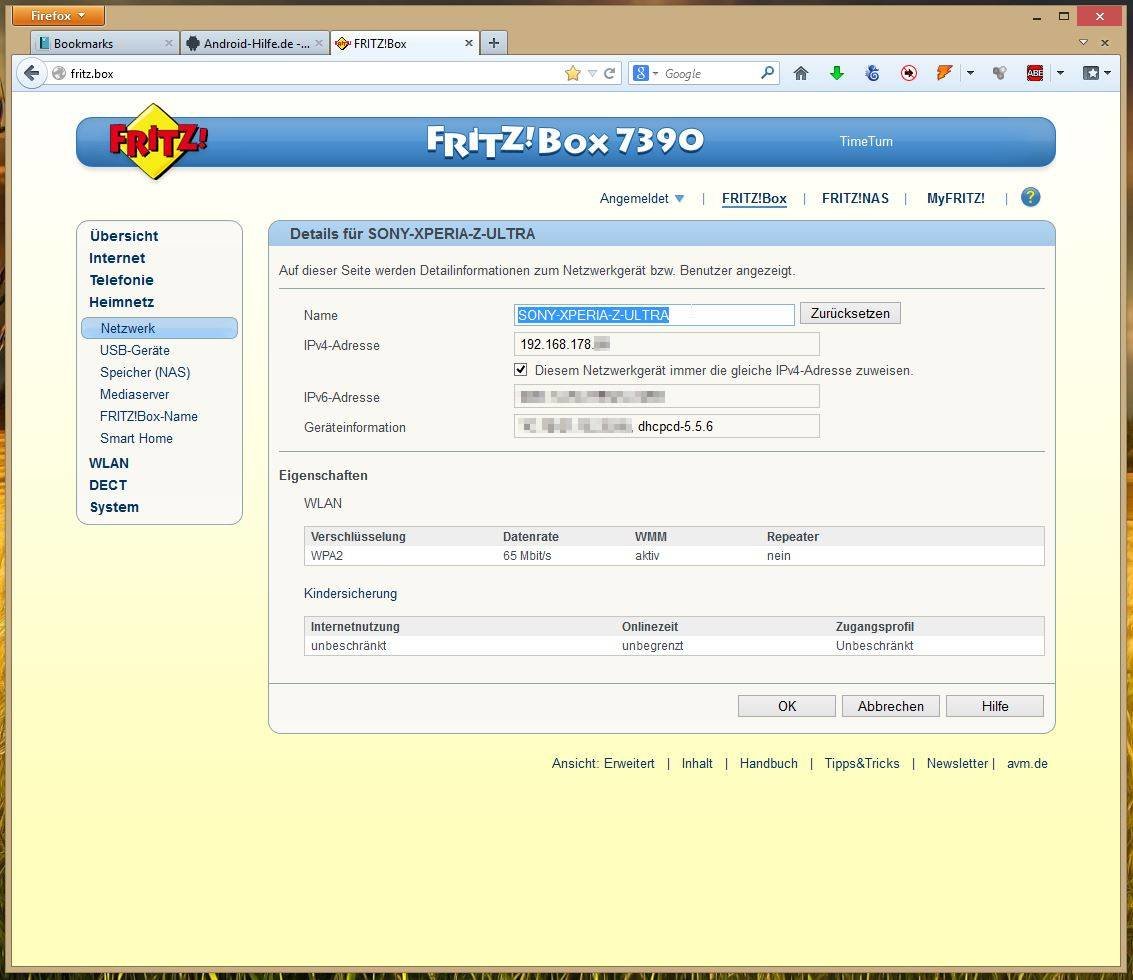The width and height of the screenshot is (1133, 980).
Task: Close the Bookmarks tab
Action: pos(168,43)
